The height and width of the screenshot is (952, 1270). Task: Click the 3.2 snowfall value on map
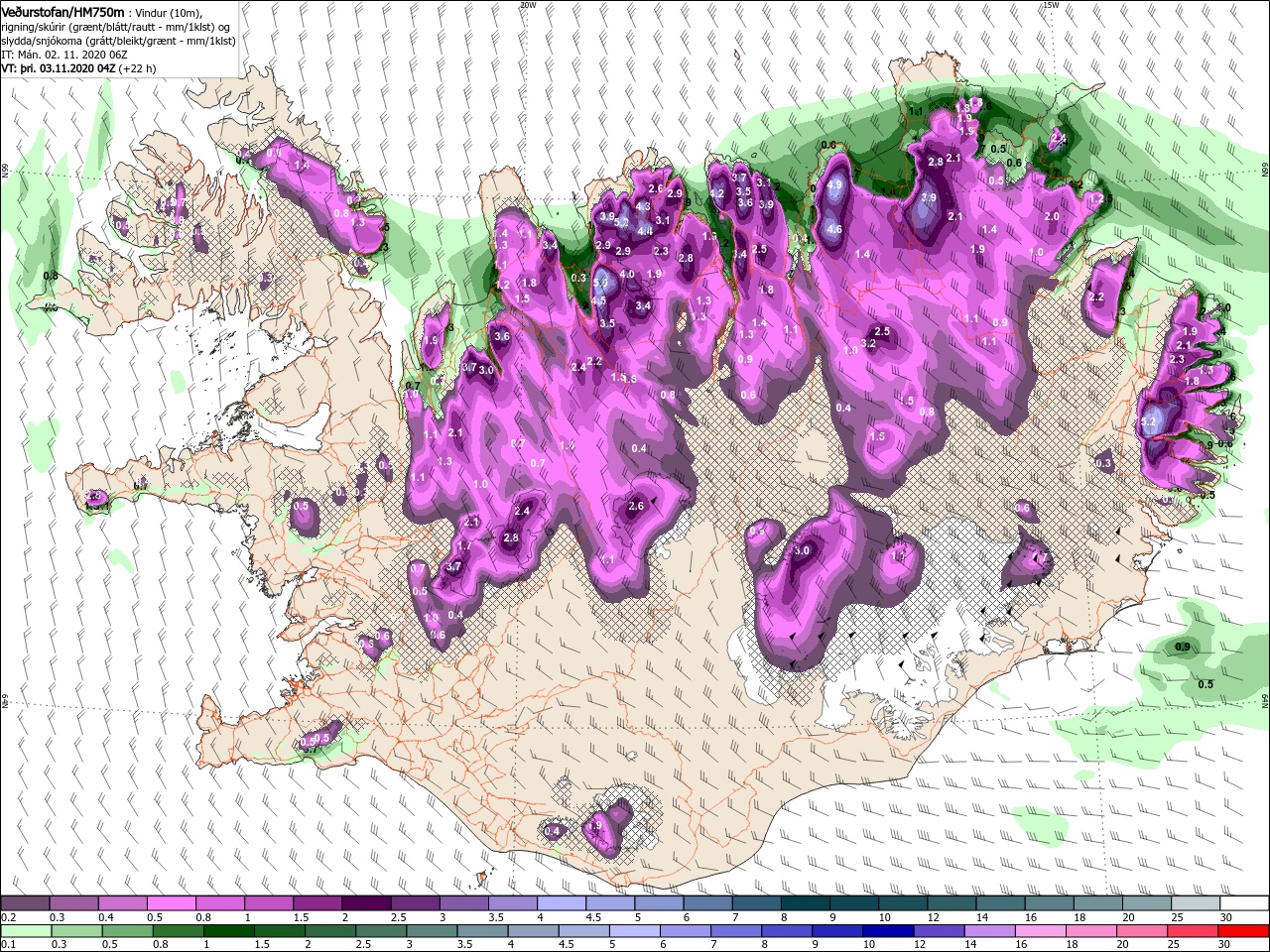click(868, 344)
